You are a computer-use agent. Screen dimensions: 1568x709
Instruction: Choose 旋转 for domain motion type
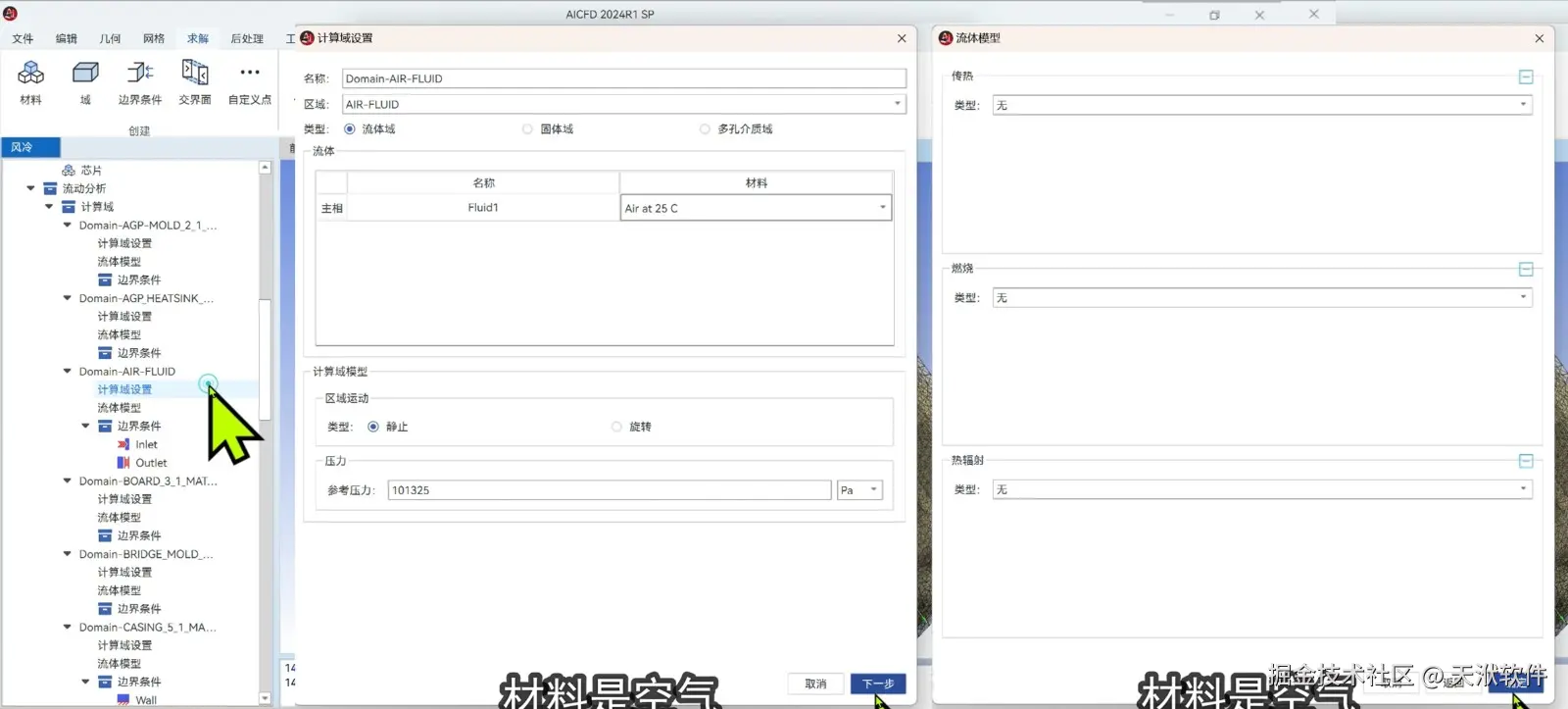pyautogui.click(x=616, y=427)
